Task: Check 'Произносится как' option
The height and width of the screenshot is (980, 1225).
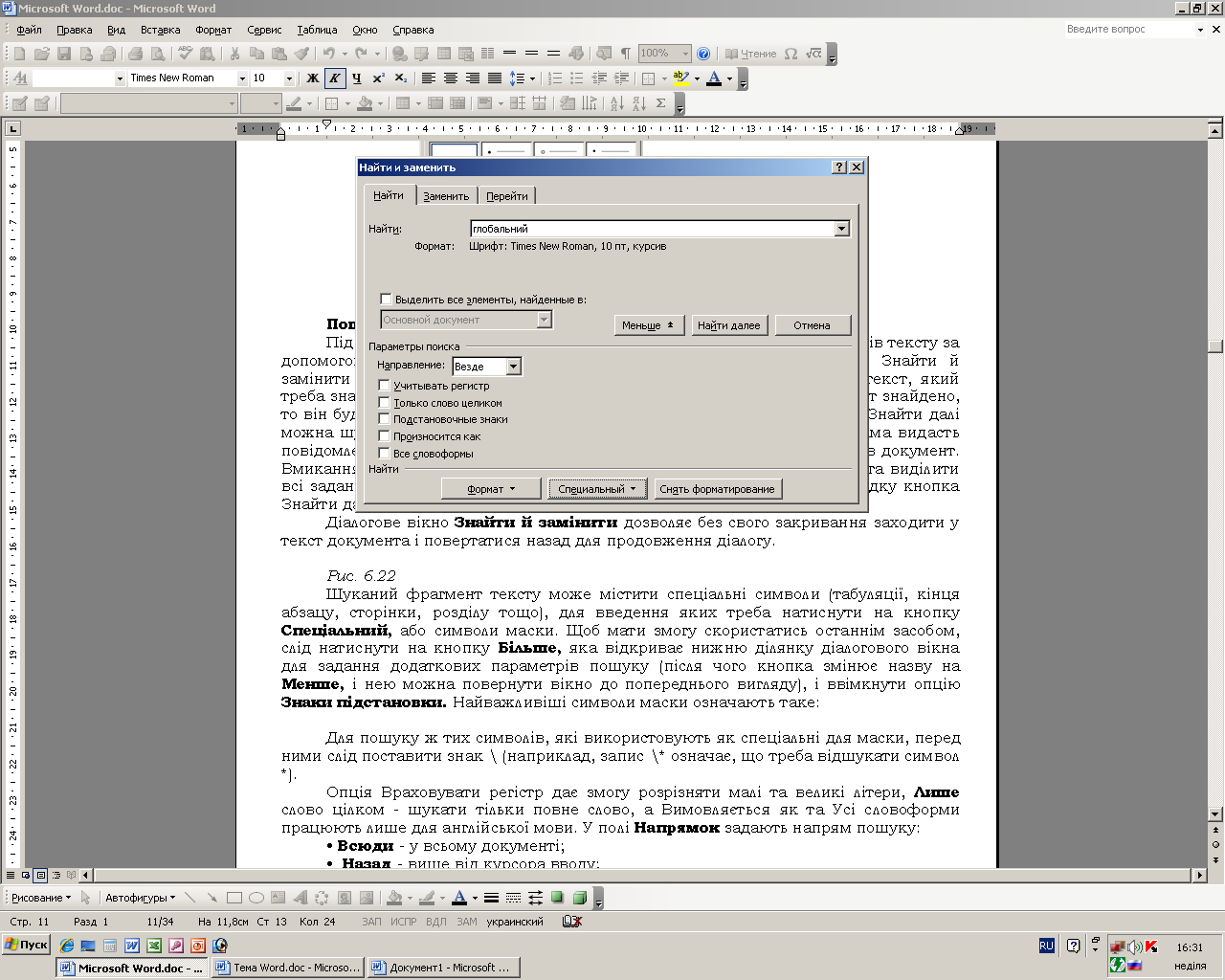Action: click(x=384, y=436)
